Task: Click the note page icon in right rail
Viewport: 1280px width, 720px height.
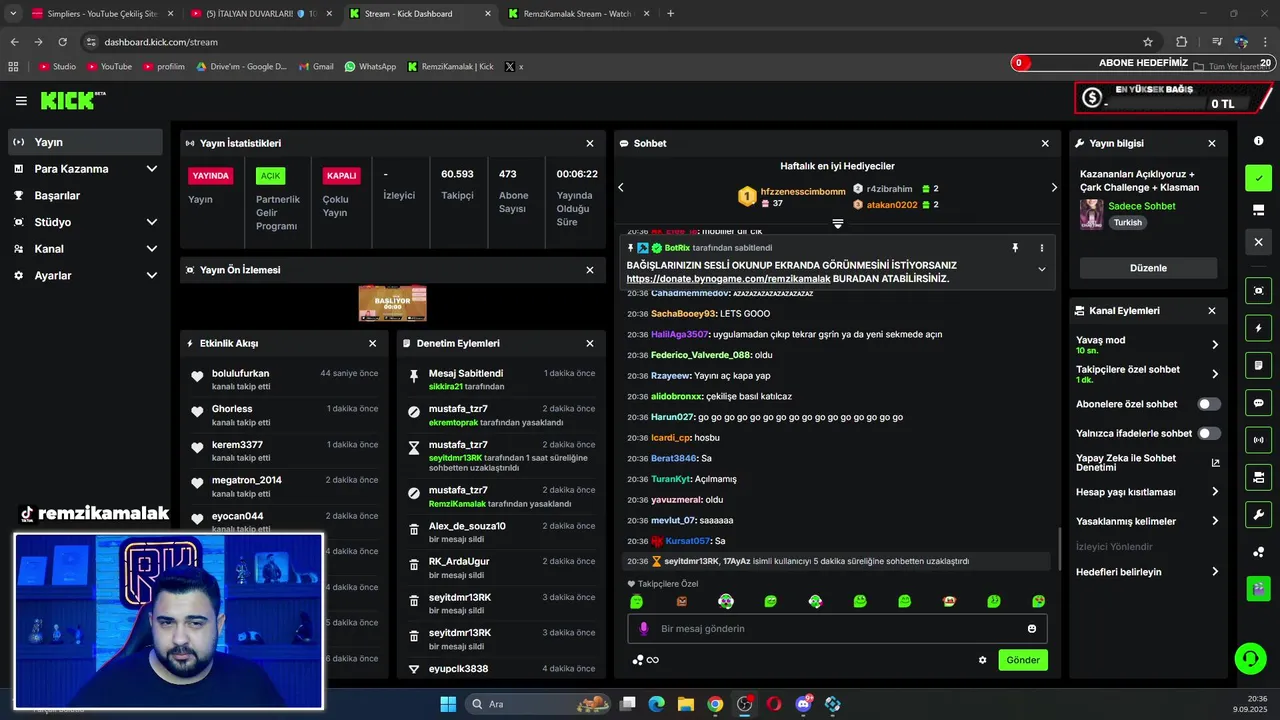Action: point(1259,365)
